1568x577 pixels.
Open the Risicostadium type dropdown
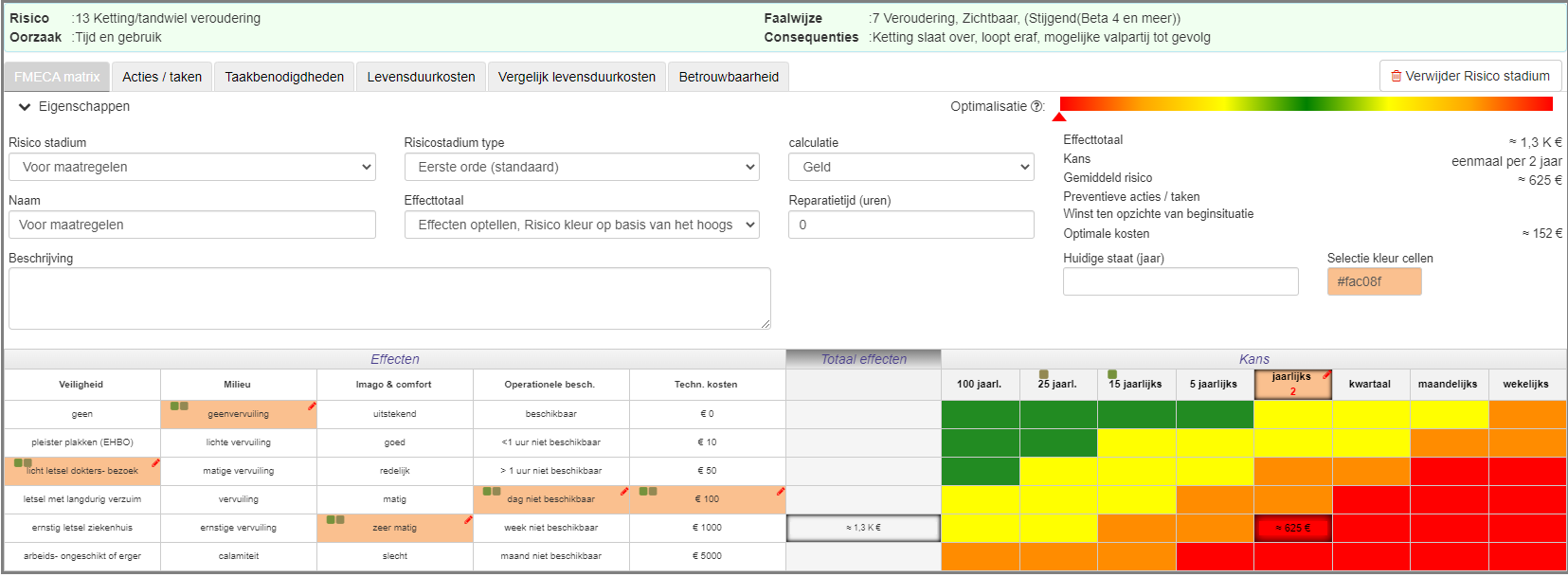click(582, 167)
